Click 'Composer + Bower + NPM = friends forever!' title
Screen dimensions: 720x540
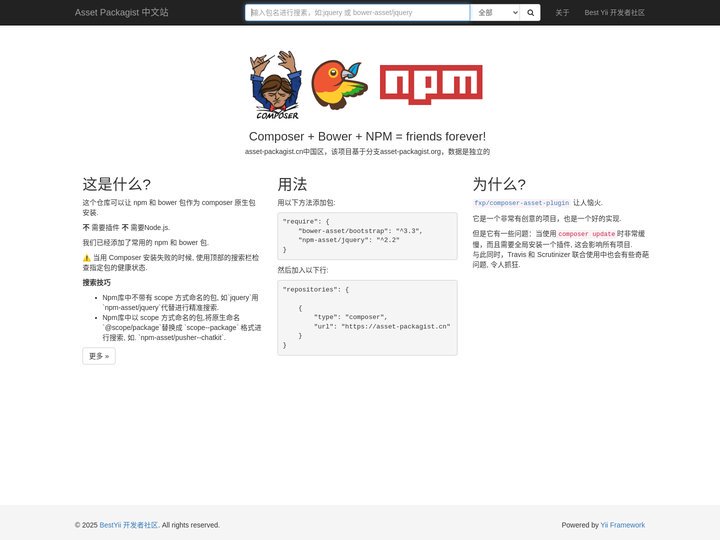[367, 136]
